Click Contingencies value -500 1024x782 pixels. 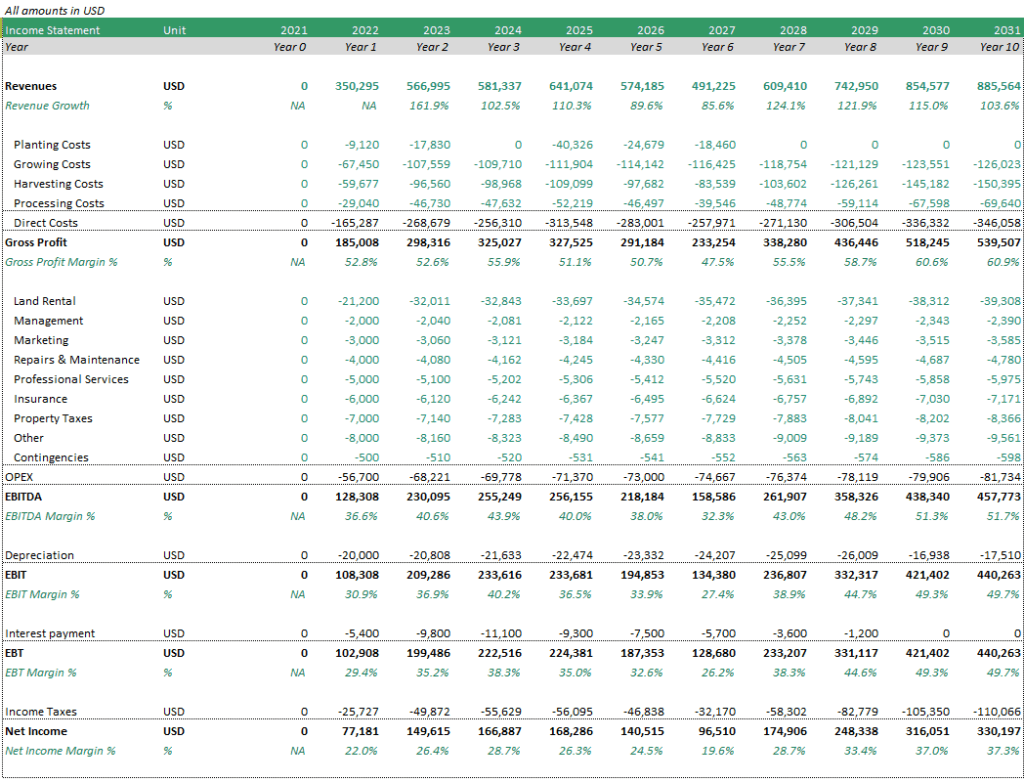point(366,458)
